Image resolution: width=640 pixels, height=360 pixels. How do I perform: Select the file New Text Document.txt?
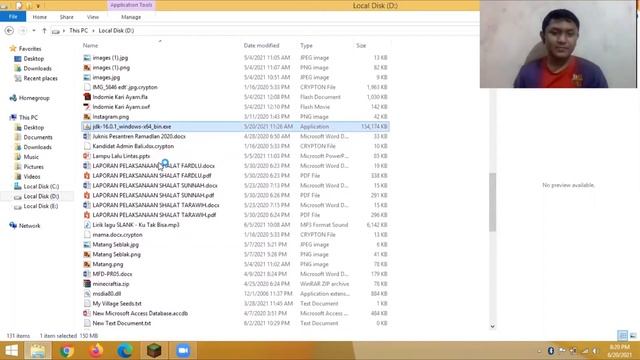tap(122, 323)
